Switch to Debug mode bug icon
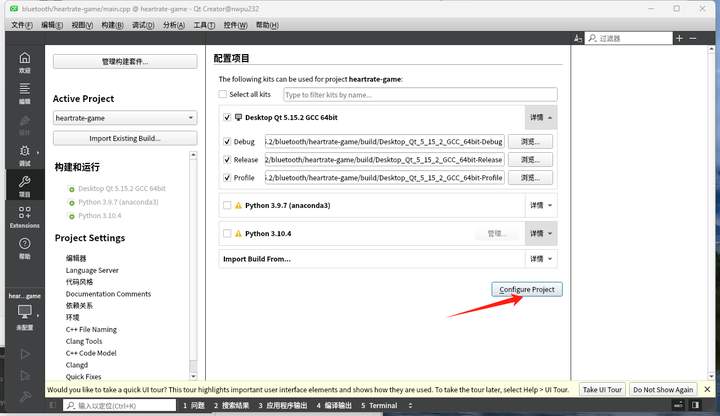The width and height of the screenshot is (720, 416). 24,151
